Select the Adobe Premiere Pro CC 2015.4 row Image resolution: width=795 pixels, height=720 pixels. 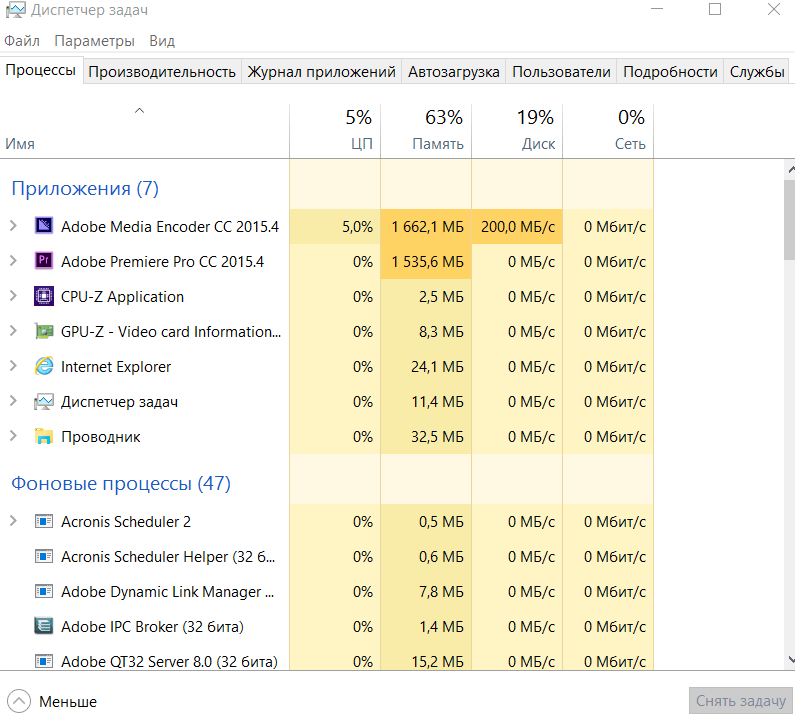pyautogui.click(x=327, y=261)
